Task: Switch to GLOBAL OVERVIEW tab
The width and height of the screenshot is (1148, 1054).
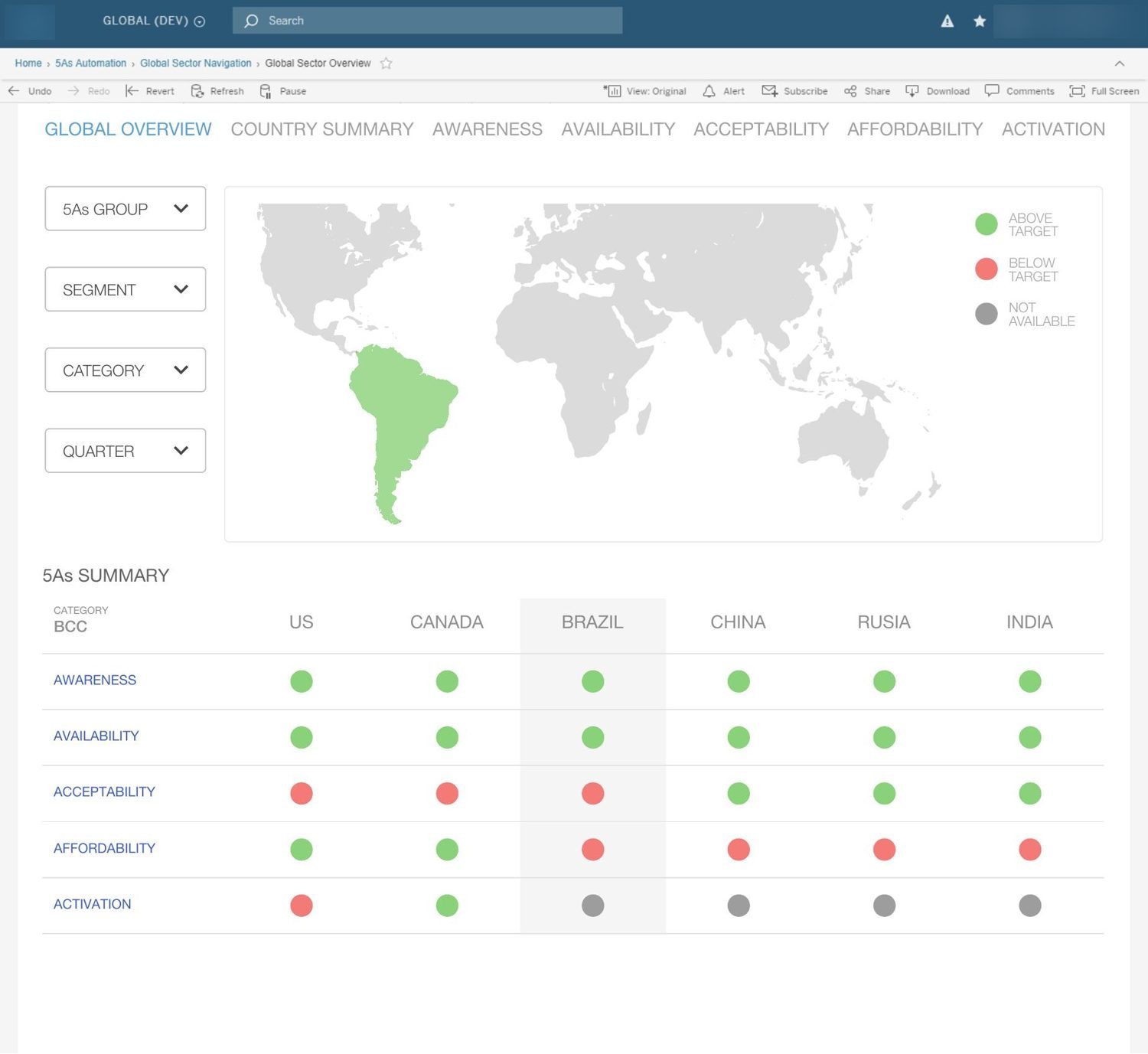Action: pos(128,129)
